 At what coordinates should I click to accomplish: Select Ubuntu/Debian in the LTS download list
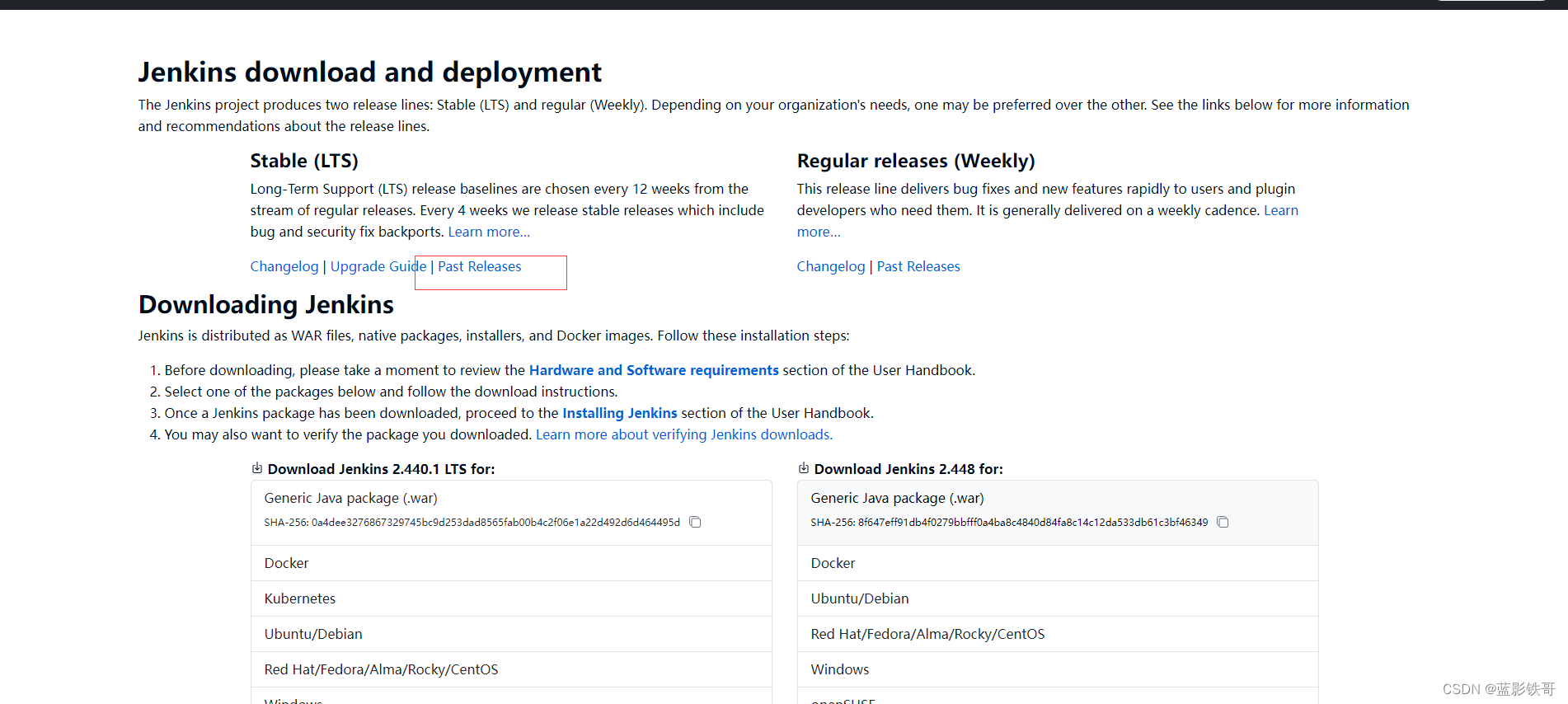point(511,634)
